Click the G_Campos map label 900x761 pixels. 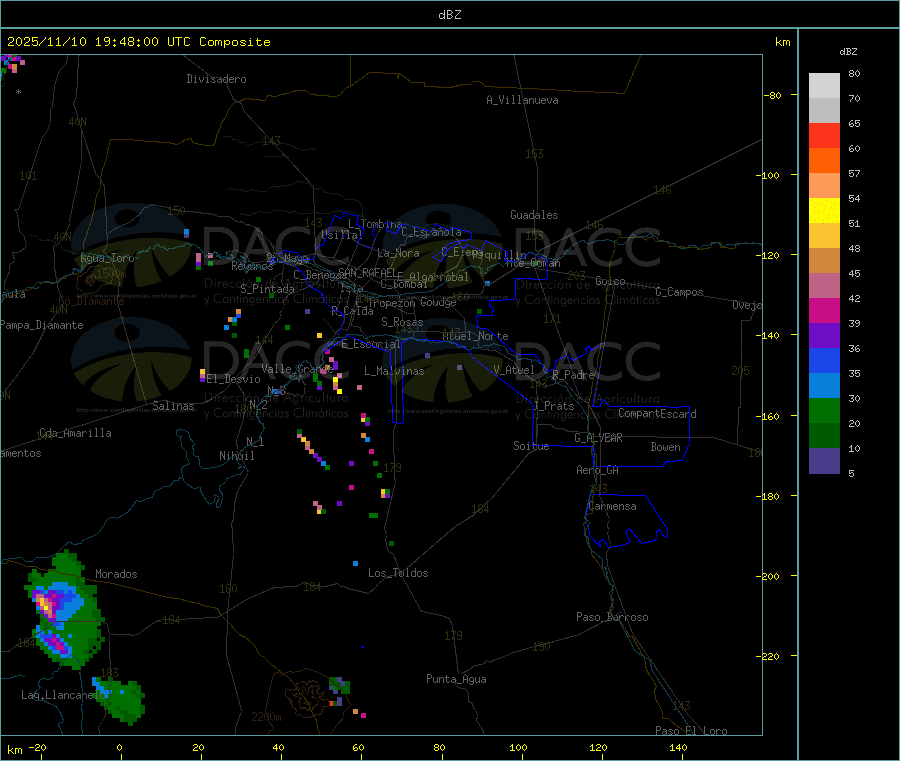[679, 292]
